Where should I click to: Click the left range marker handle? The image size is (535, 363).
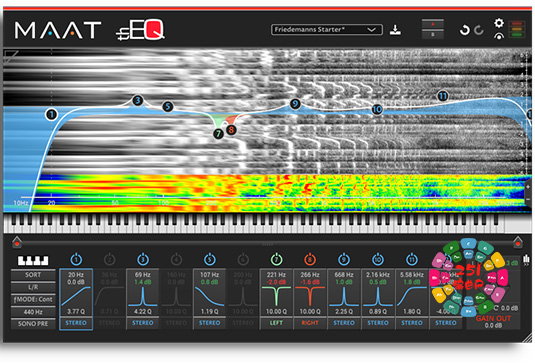click(17, 242)
